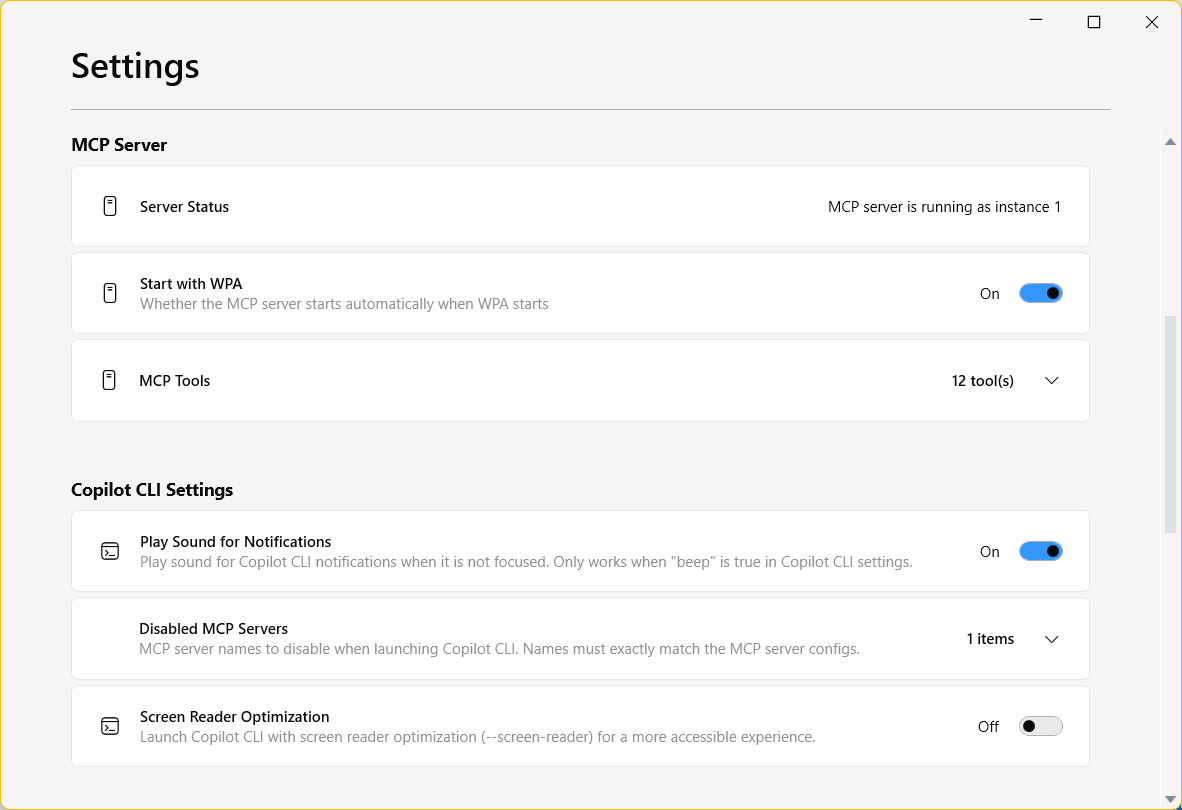The image size is (1182, 810).
Task: Click the "Settings" page title
Action: pyautogui.click(x=135, y=66)
